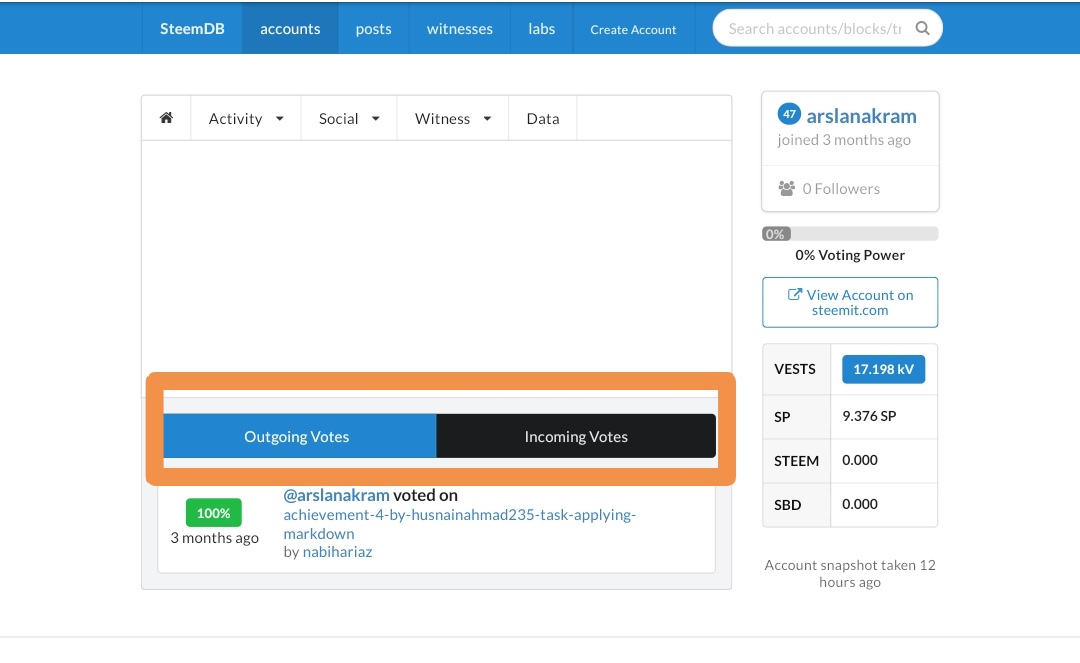Click the followers people icon
This screenshot has height=663, width=1080.
point(787,189)
